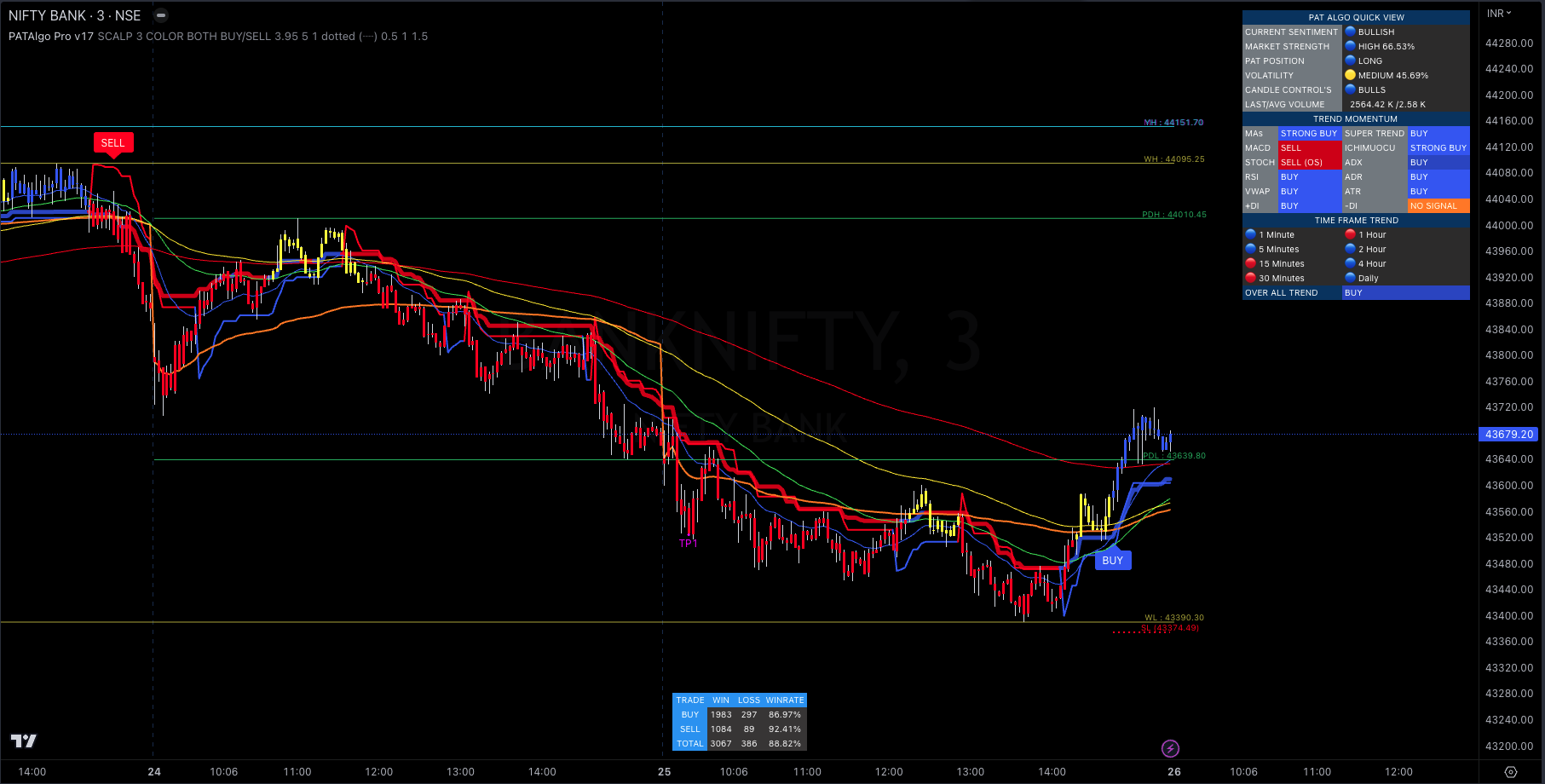Click the blue BUY signal label

pyautogui.click(x=1112, y=561)
